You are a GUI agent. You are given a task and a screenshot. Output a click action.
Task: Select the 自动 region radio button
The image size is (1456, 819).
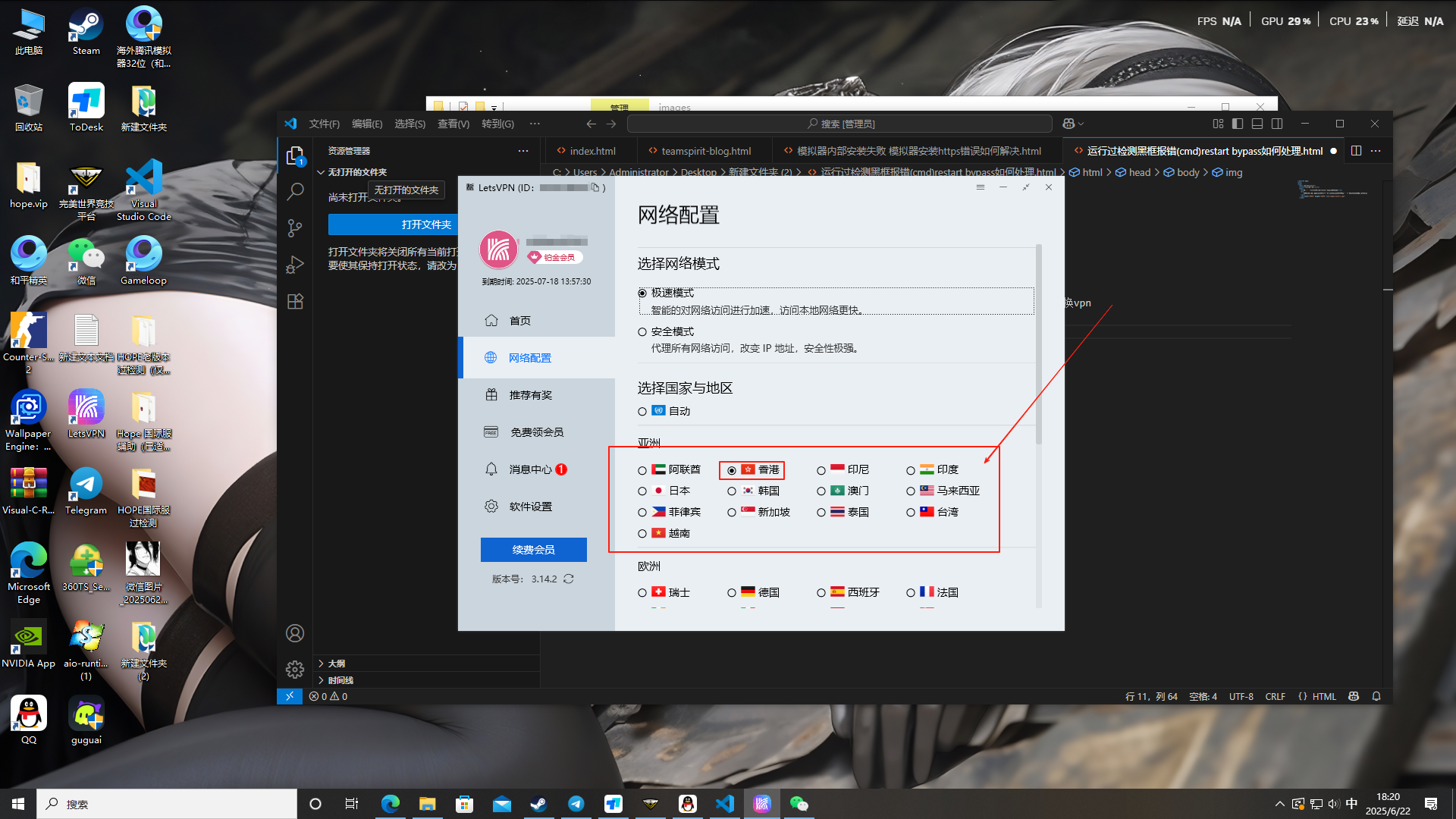[642, 412]
